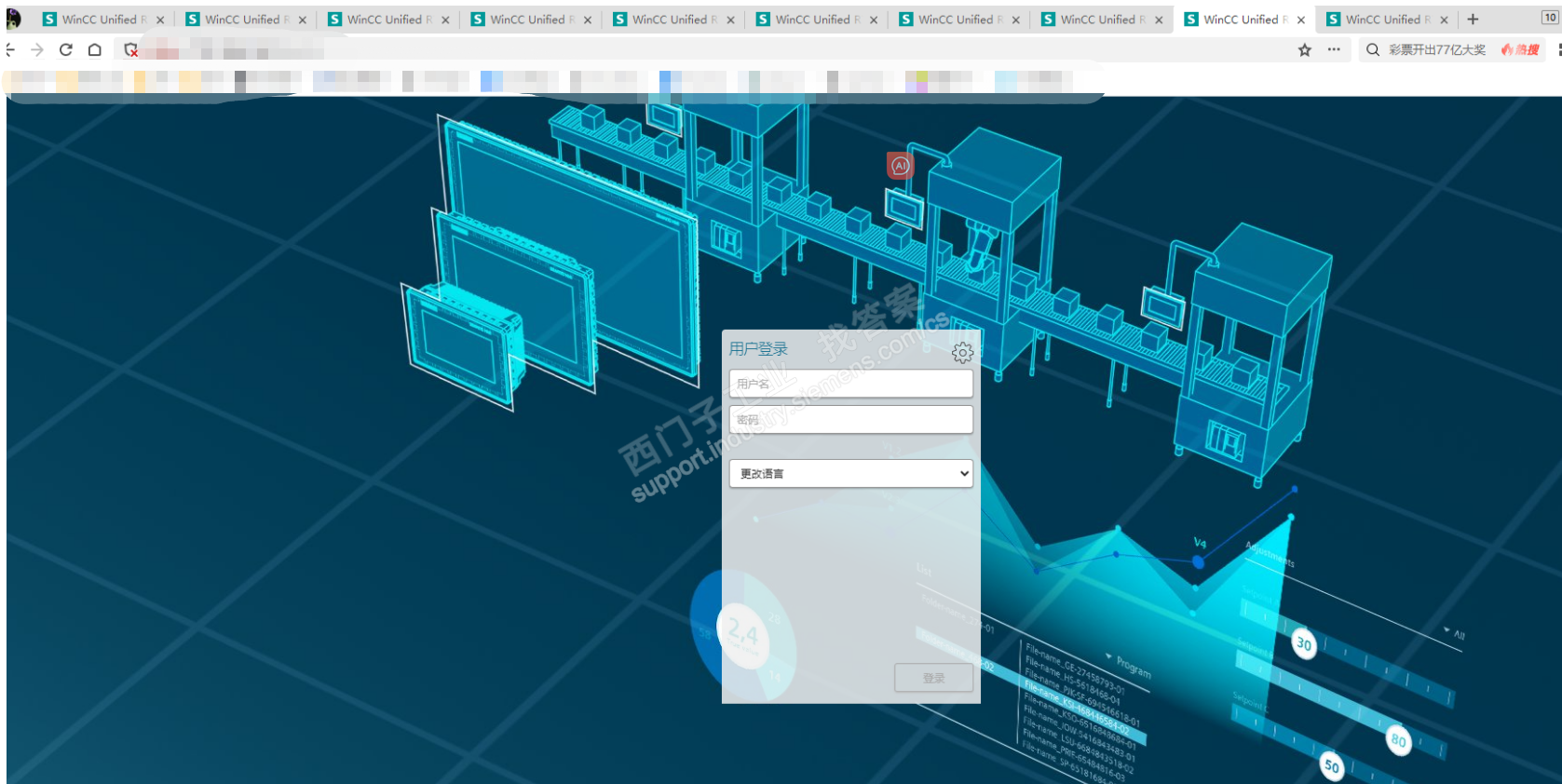1562x784 pixels.
Task: Reload the current WinCC Unified page
Action: coord(66,49)
